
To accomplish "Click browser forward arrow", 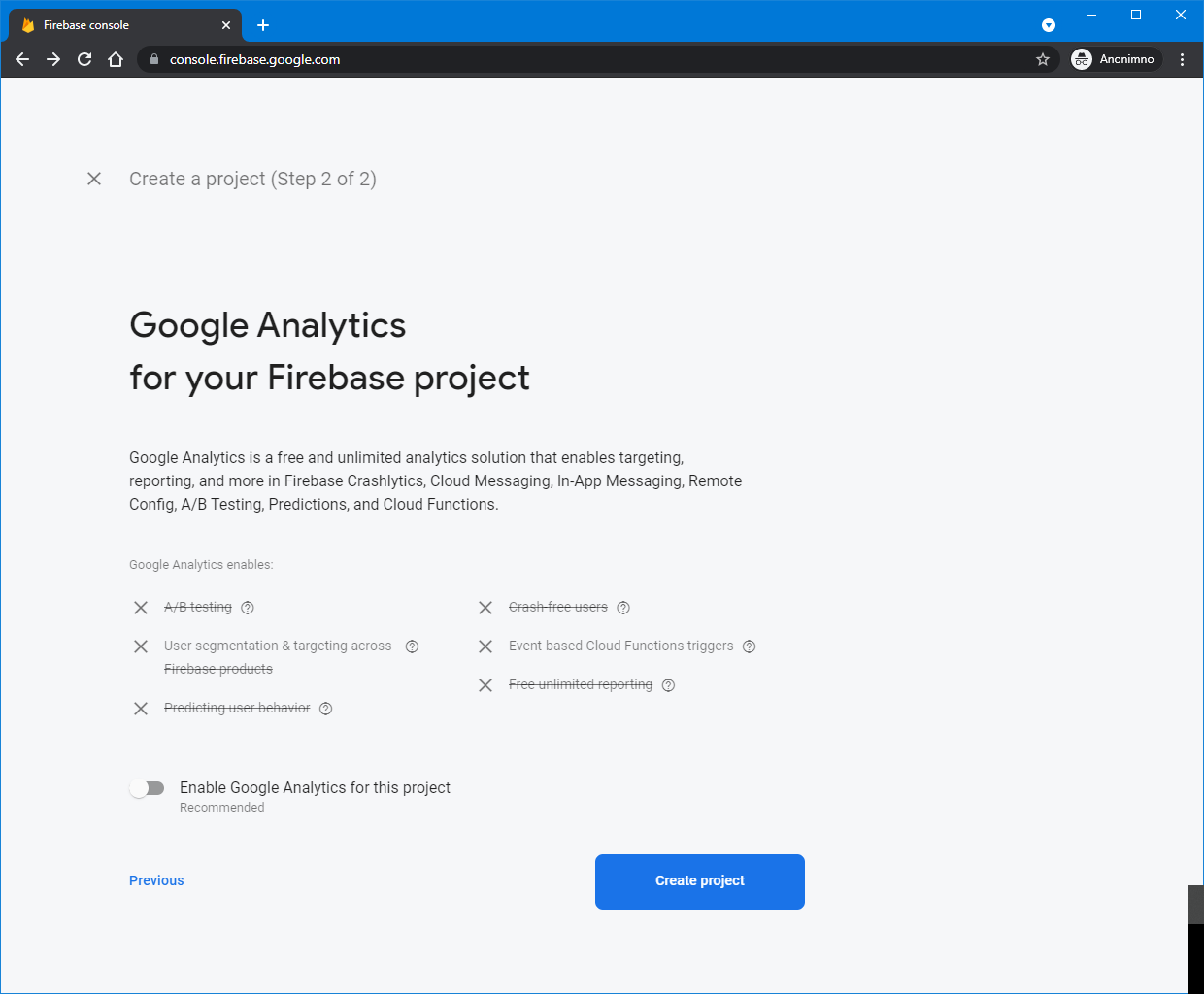I will point(53,59).
